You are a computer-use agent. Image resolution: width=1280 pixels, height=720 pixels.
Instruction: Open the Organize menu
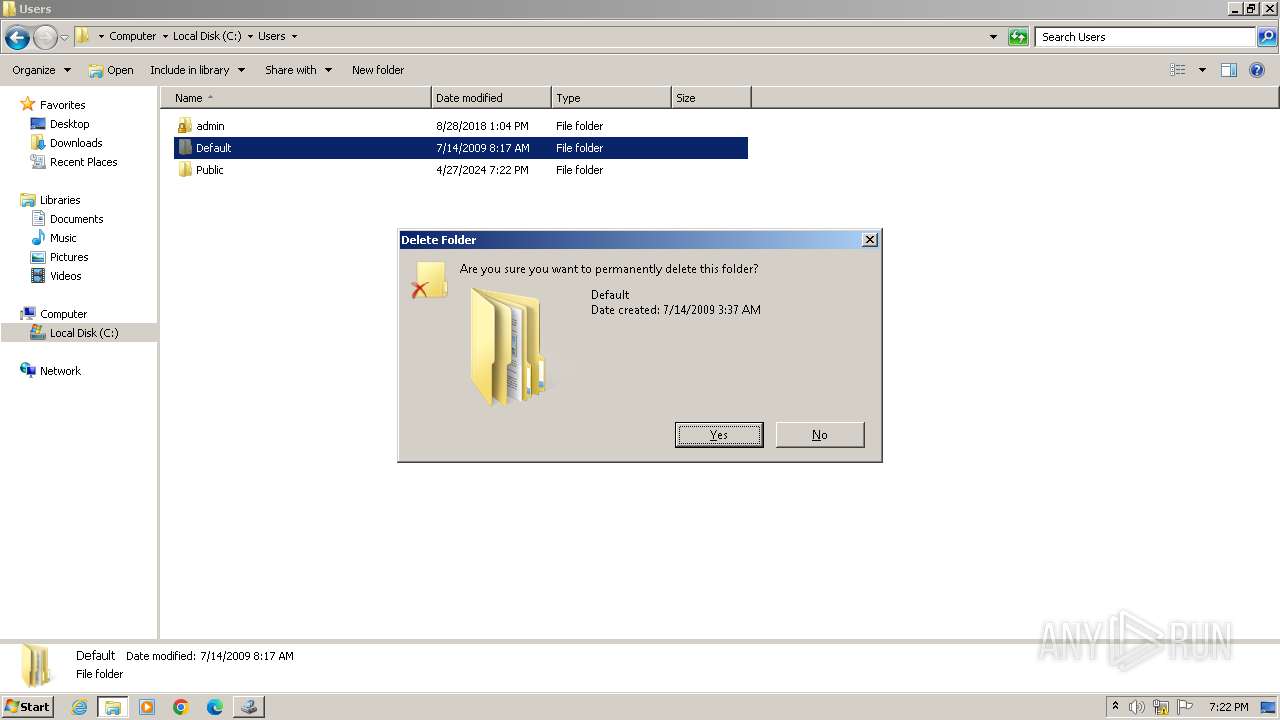(41, 70)
